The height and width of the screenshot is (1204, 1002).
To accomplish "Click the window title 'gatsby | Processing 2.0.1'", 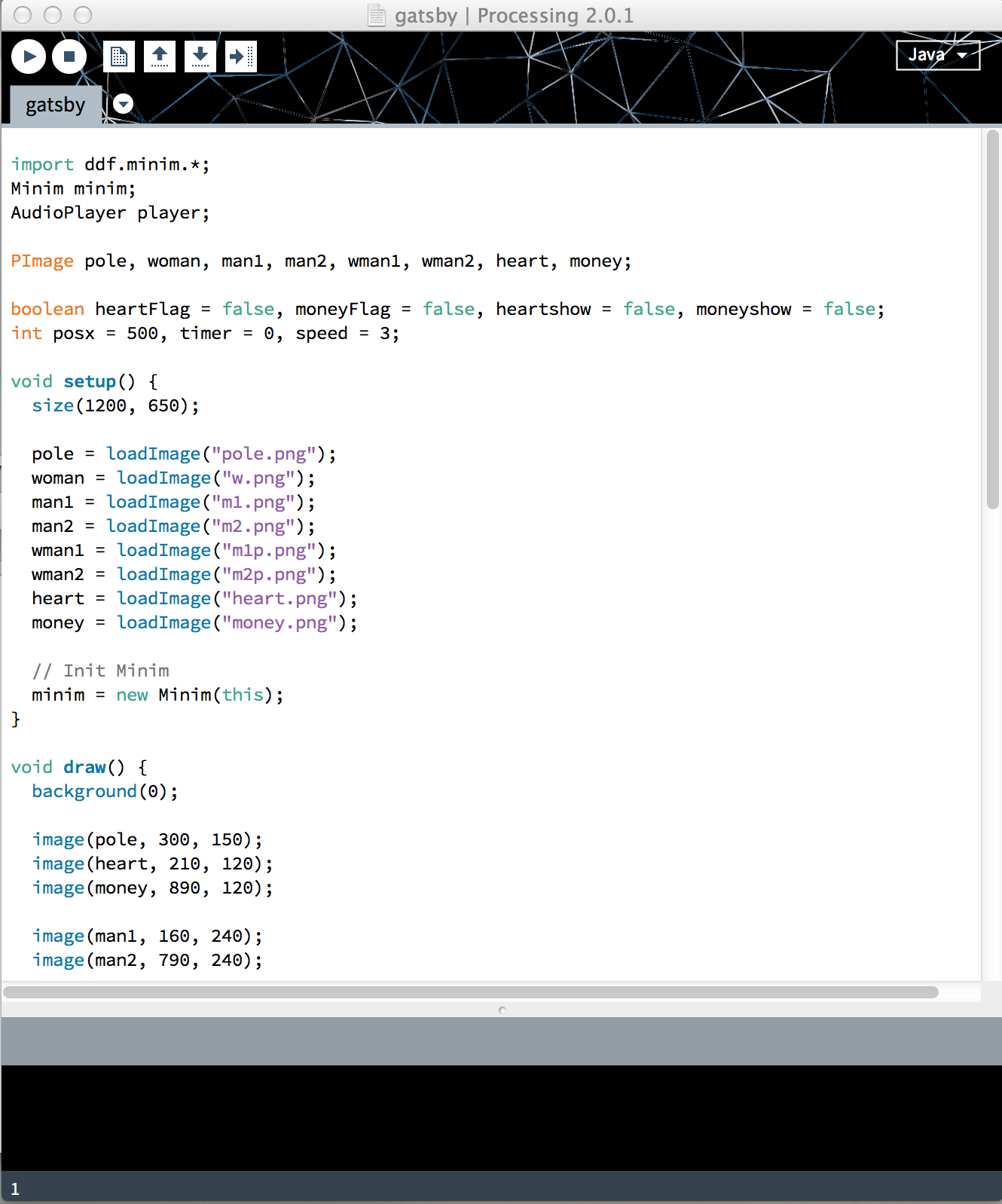I will [515, 15].
